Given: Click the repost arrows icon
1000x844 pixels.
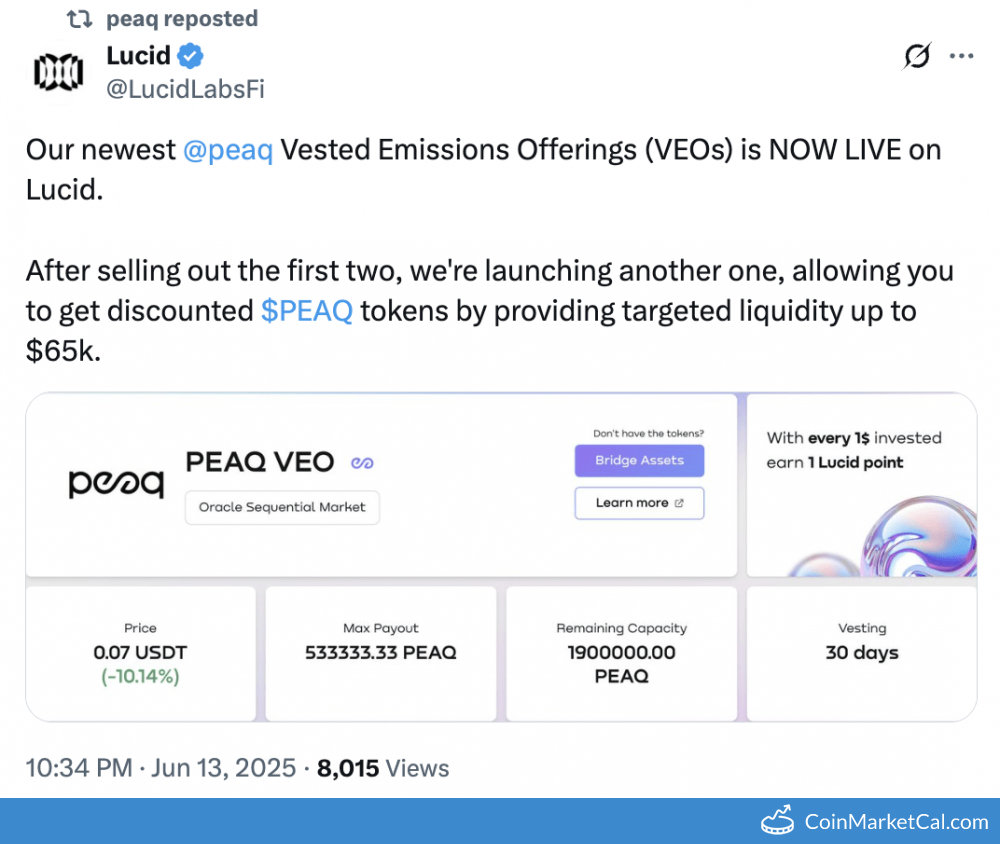Looking at the screenshot, I should (x=79, y=19).
